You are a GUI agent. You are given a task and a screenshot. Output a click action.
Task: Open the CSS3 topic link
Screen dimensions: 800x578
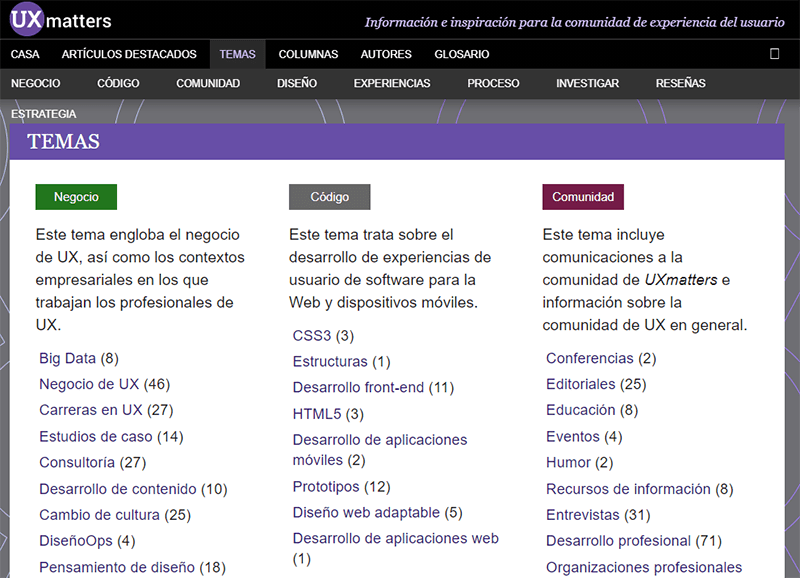tap(312, 335)
